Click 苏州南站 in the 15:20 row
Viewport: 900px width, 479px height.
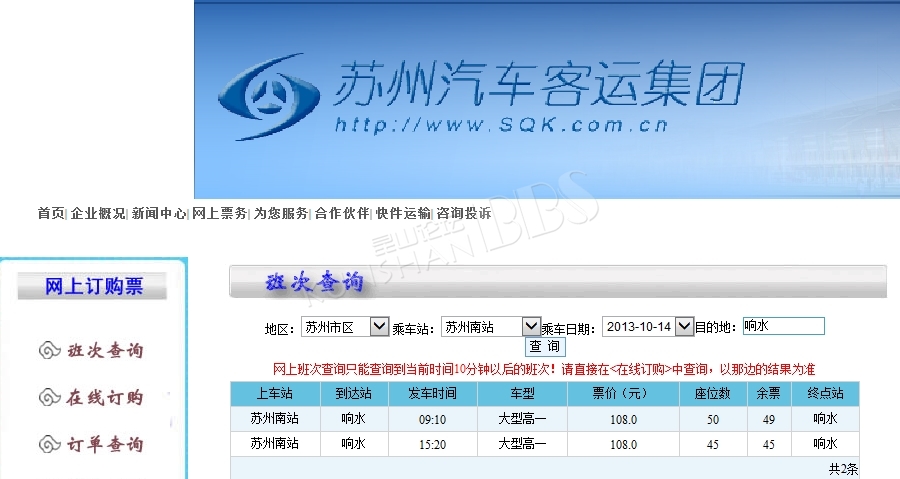[x=274, y=443]
